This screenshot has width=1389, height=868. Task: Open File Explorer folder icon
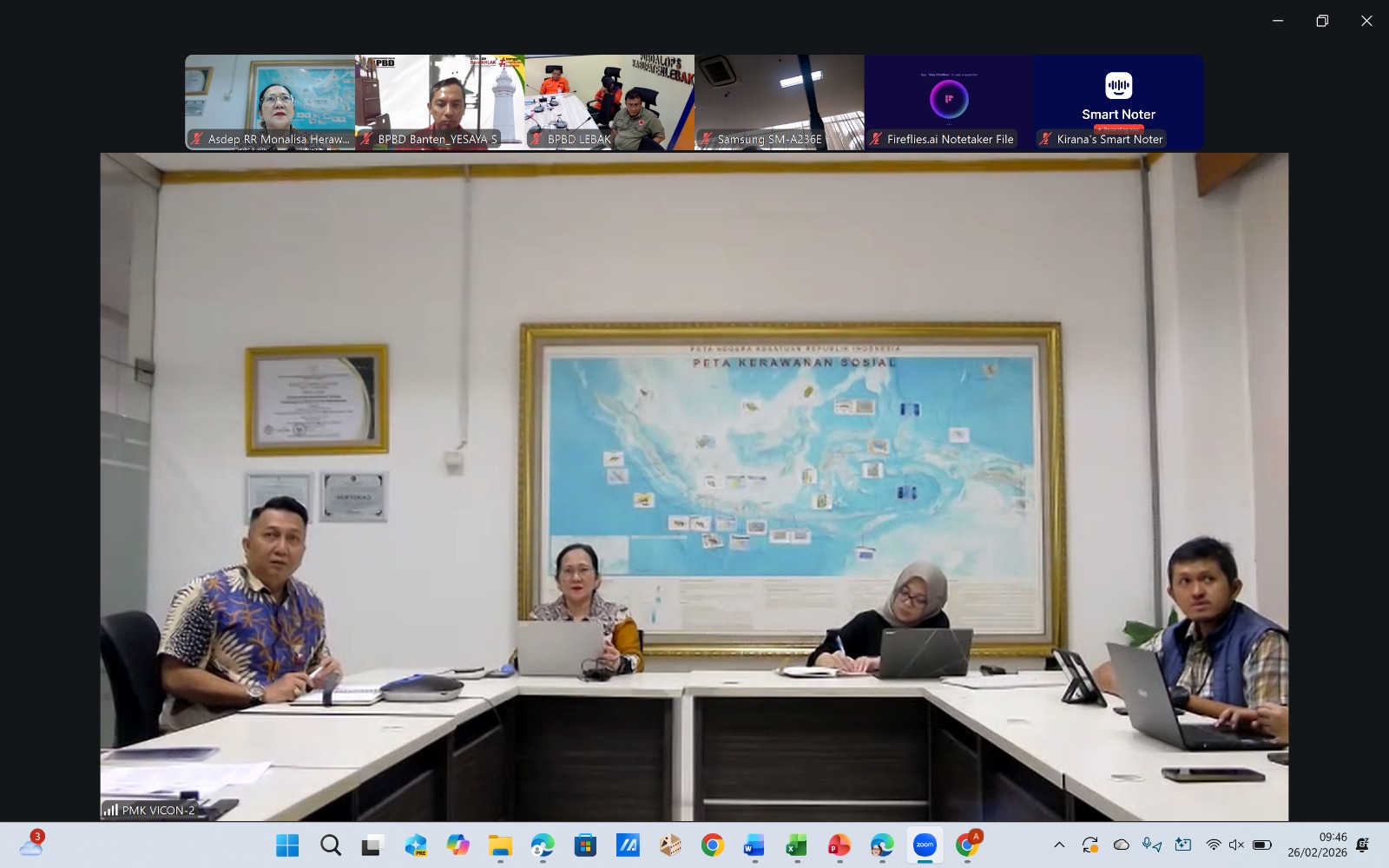point(500,845)
